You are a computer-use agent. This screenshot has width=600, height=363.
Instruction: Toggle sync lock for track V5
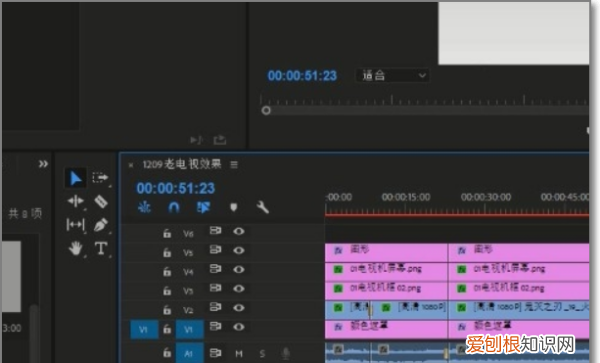(215, 250)
